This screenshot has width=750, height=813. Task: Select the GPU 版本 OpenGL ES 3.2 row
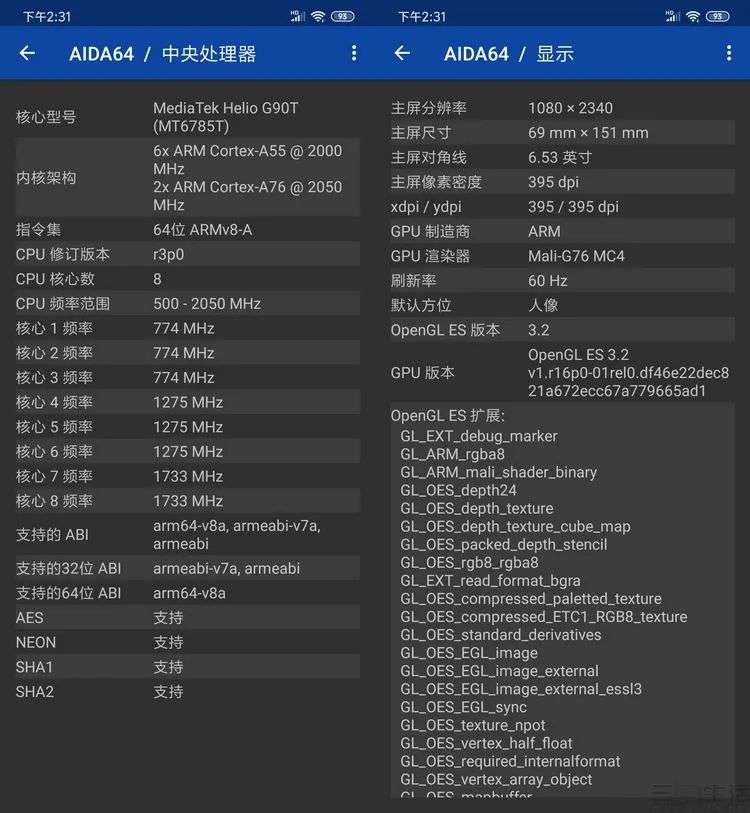[x=563, y=373]
